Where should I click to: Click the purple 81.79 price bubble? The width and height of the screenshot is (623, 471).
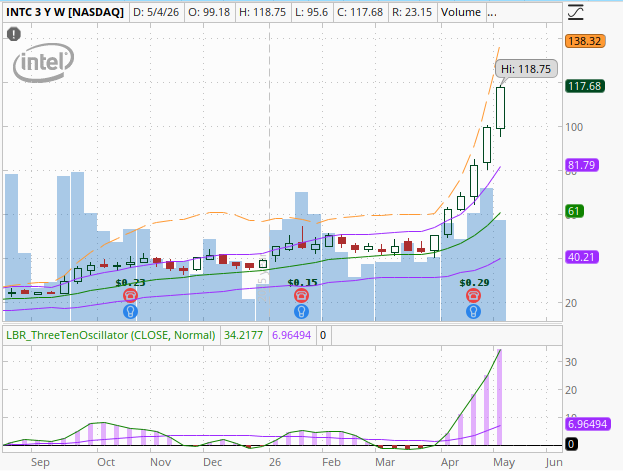tap(582, 165)
